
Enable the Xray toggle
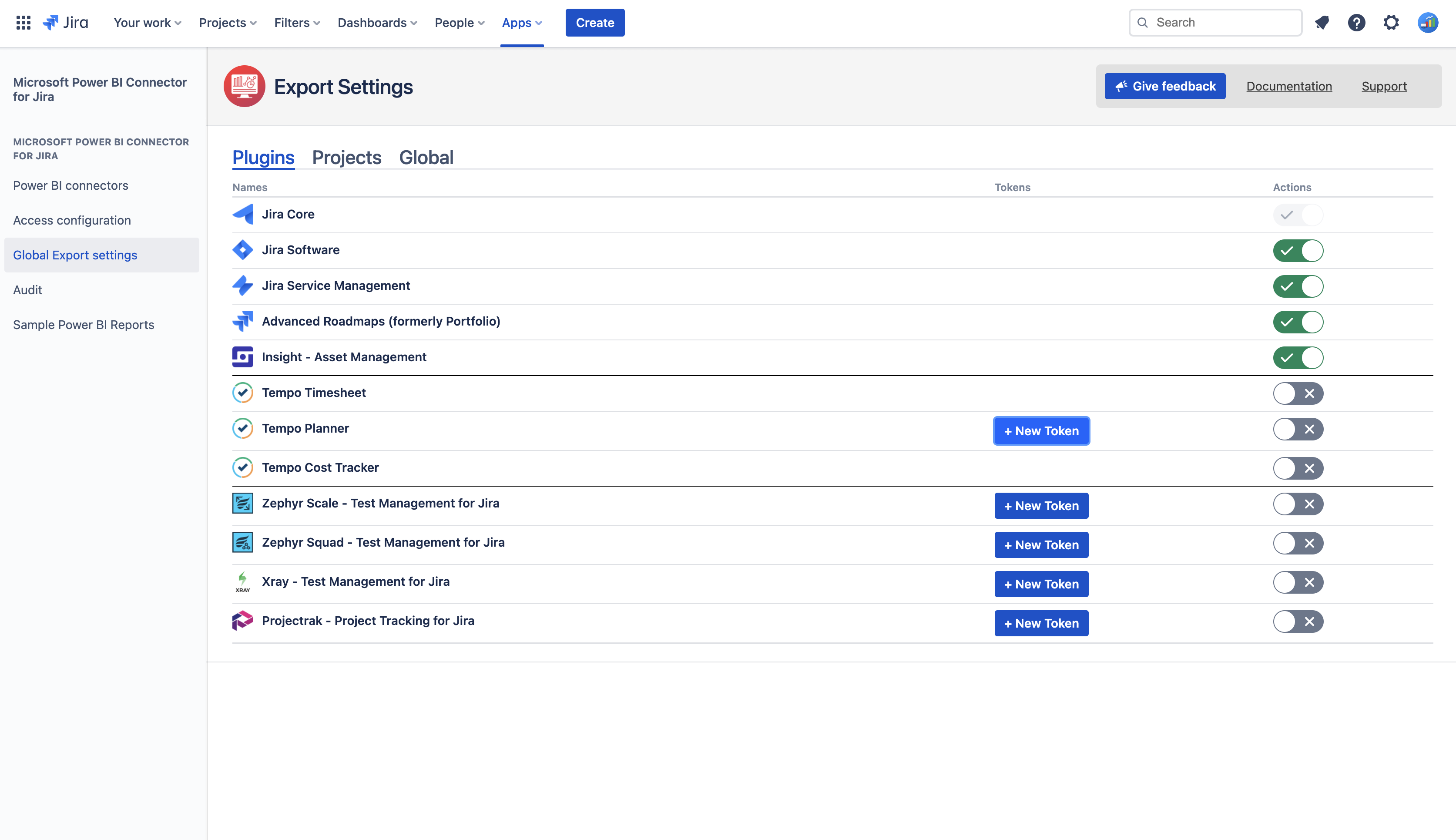click(1298, 583)
